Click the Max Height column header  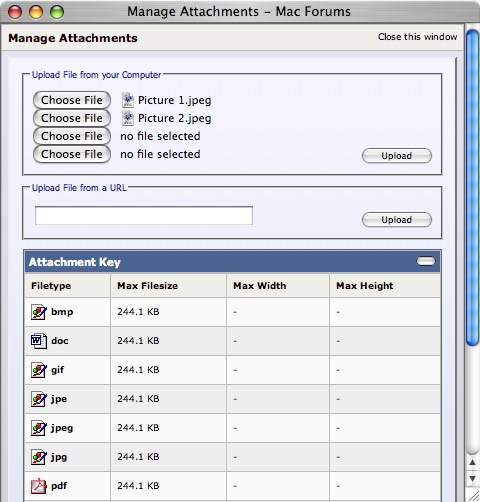click(x=385, y=286)
